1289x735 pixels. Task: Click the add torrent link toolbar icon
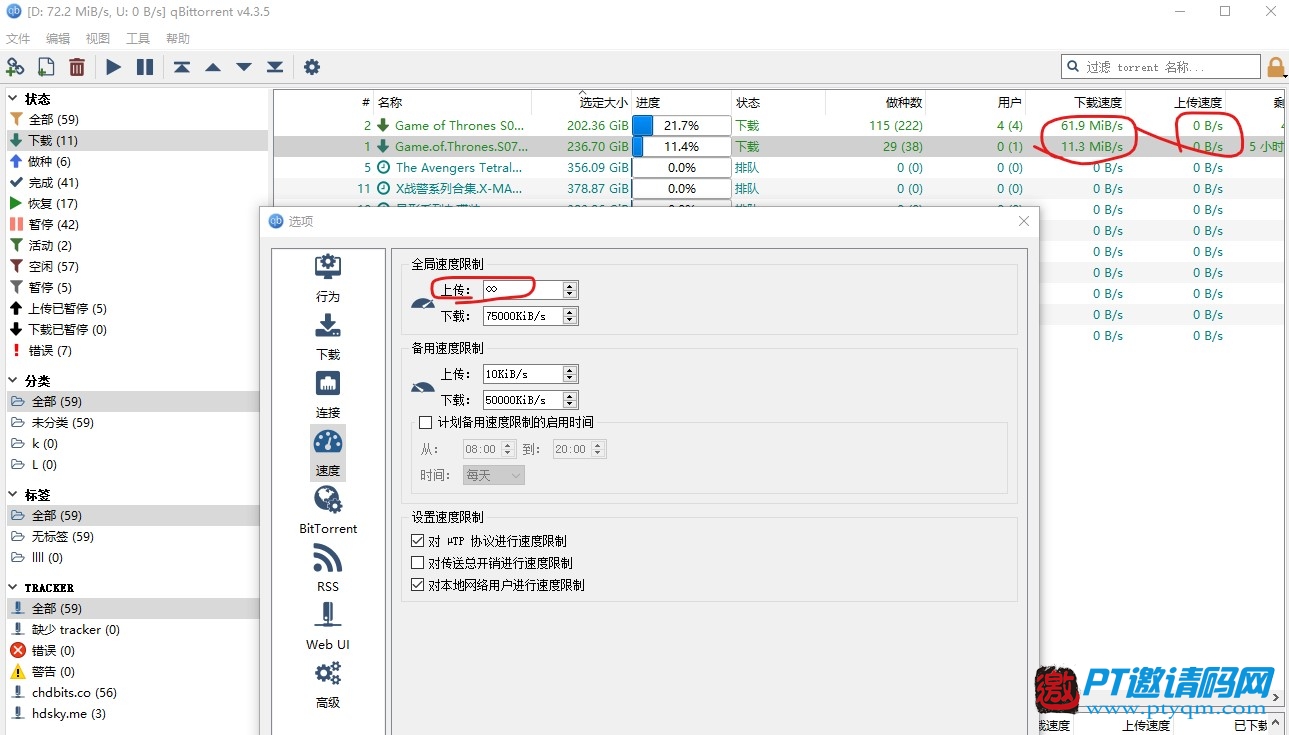click(15, 67)
